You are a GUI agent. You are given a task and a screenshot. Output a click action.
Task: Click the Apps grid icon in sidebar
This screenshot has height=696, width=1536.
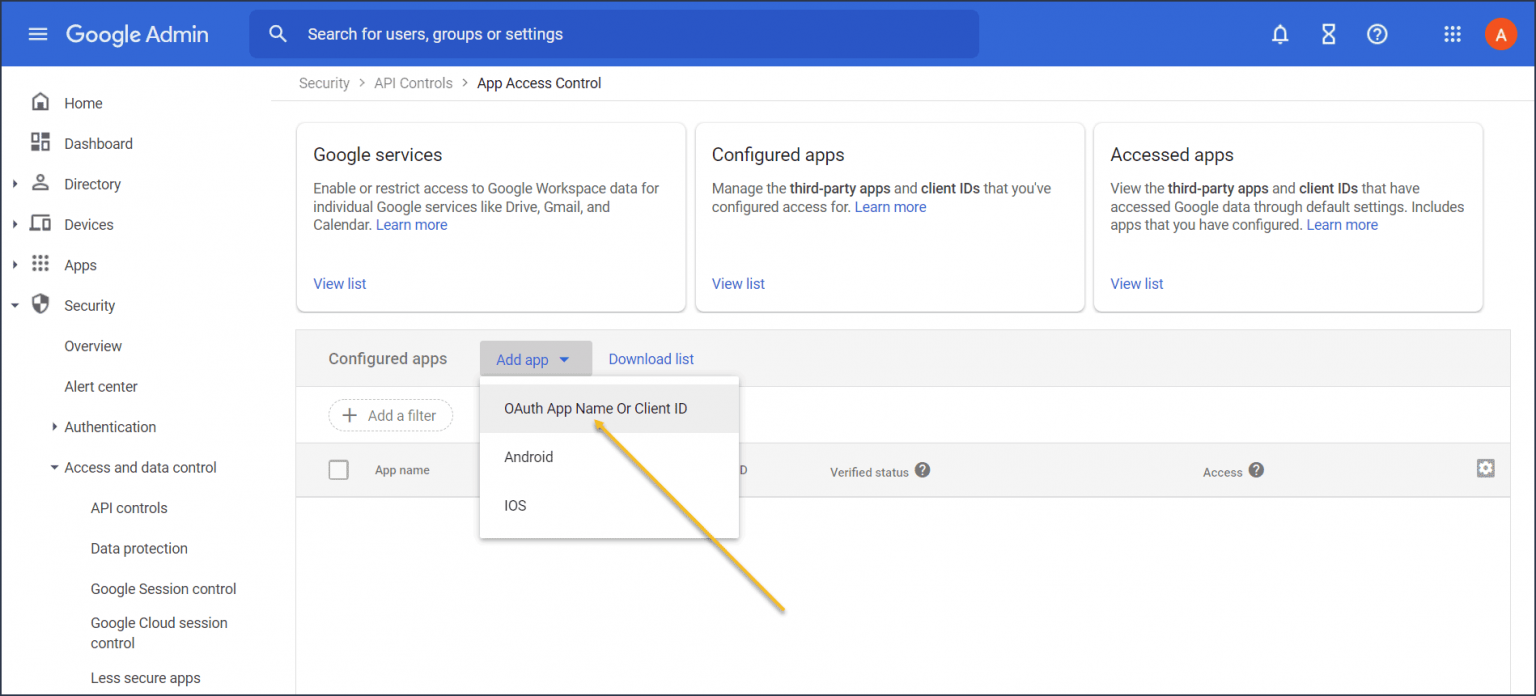(40, 264)
